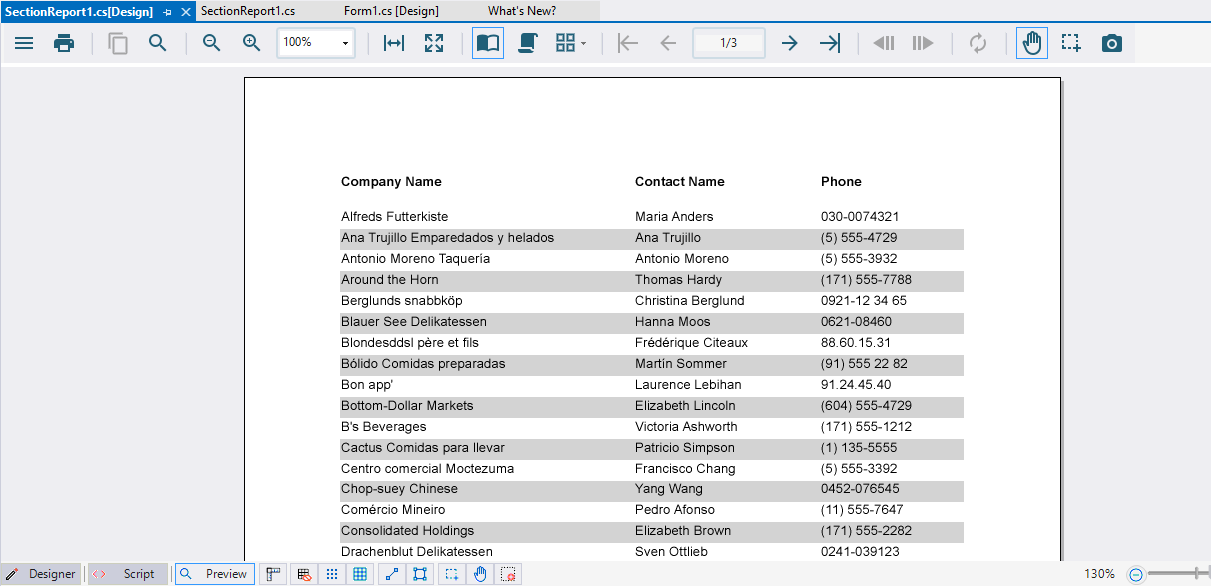
Task: Switch to Script view
Action: [x=128, y=574]
